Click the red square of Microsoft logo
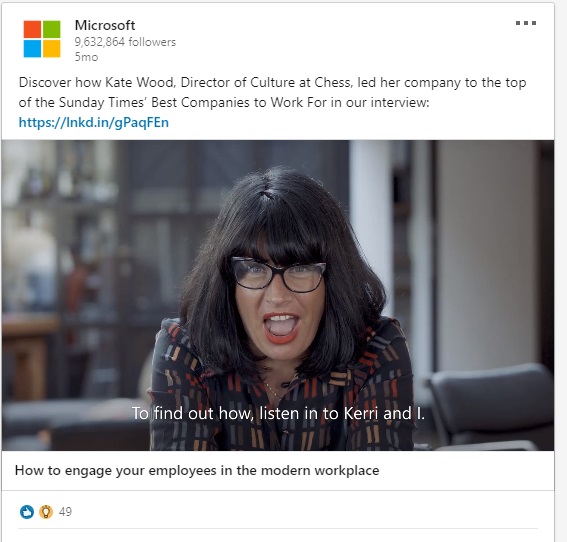This screenshot has height=542, width=567. (32, 29)
